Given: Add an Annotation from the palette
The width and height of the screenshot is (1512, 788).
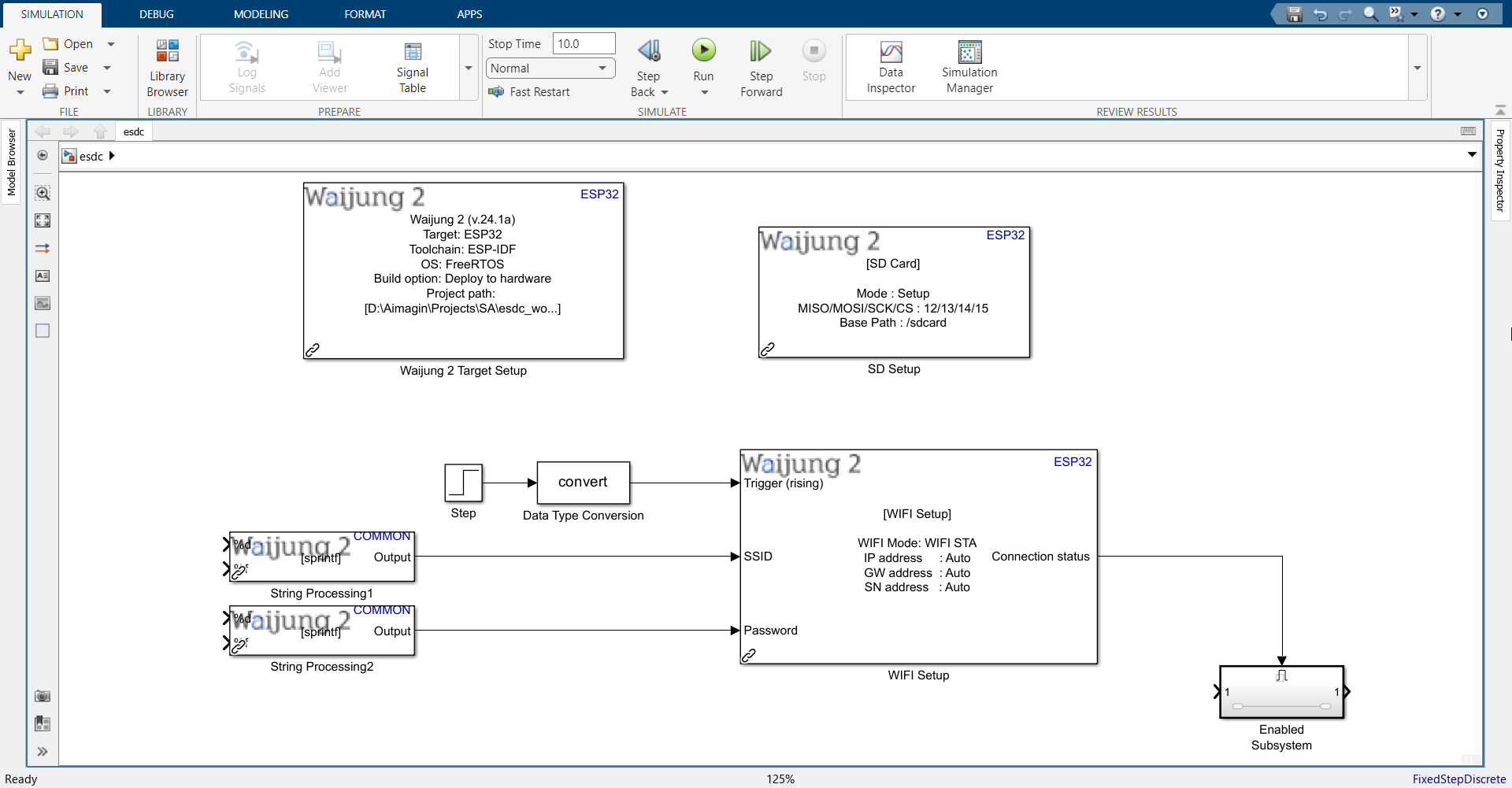Looking at the screenshot, I should click(43, 276).
